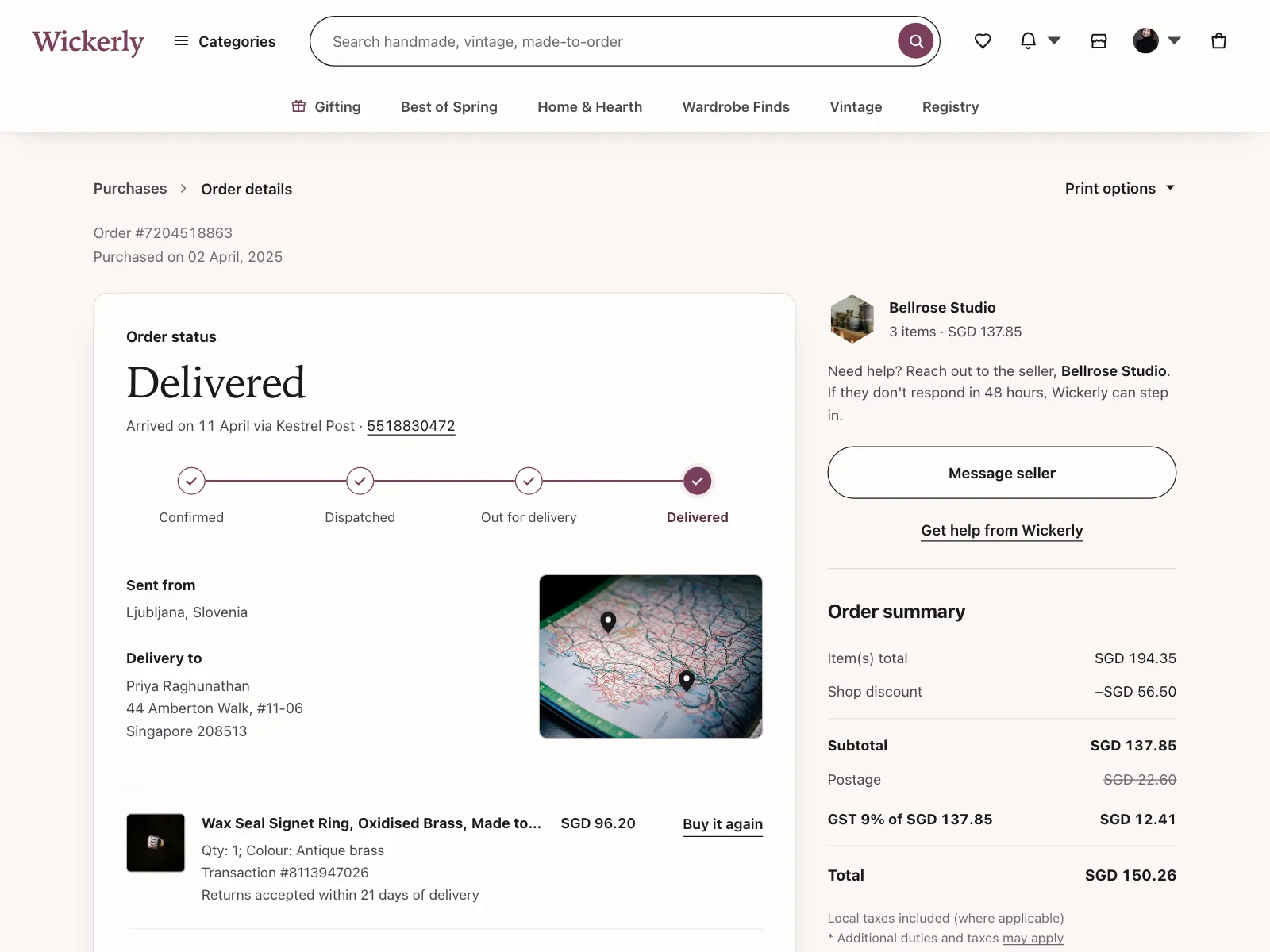Click the Returns accepted within 21 days text
The height and width of the screenshot is (952, 1270).
click(341, 895)
